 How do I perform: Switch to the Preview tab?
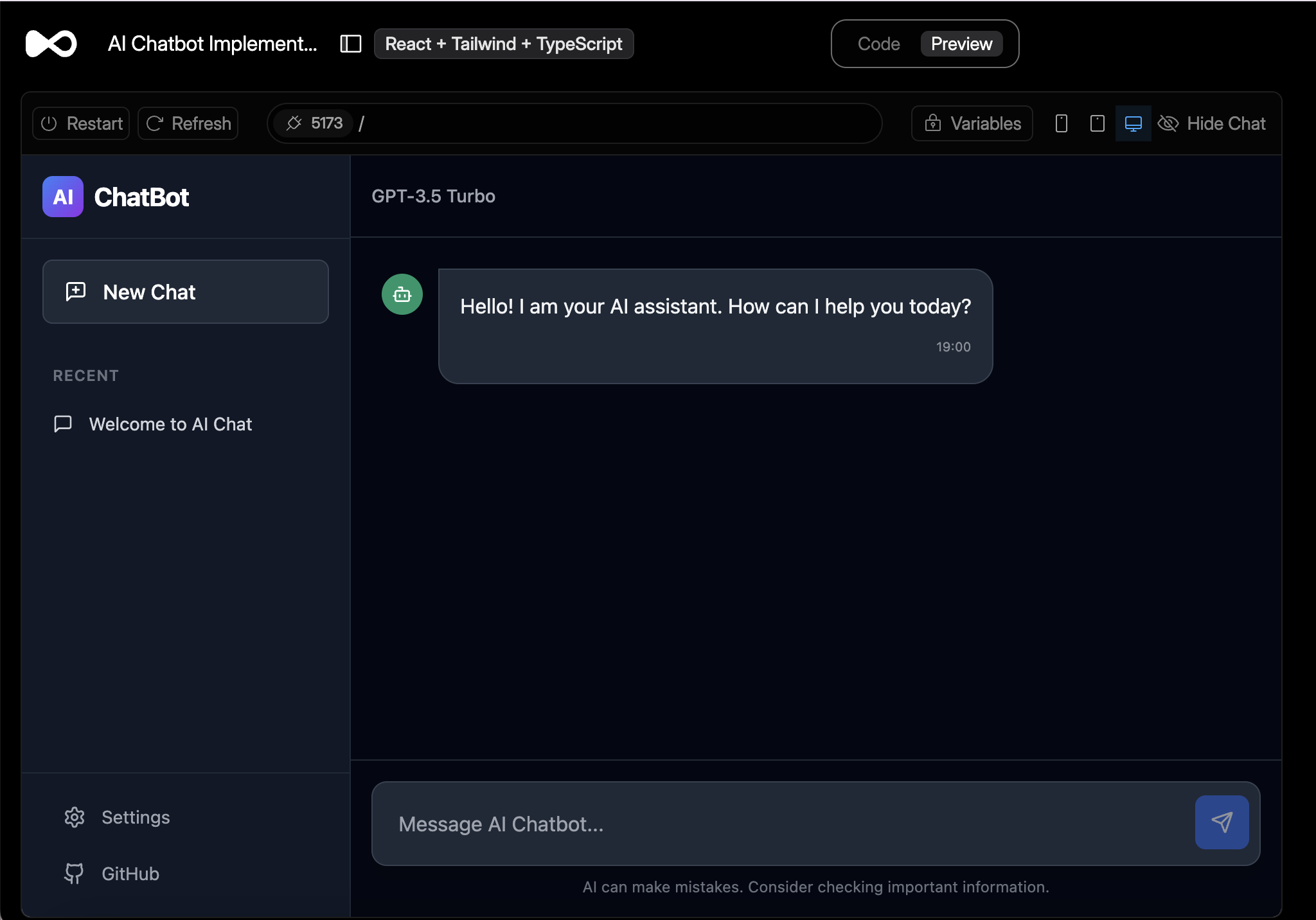click(961, 44)
